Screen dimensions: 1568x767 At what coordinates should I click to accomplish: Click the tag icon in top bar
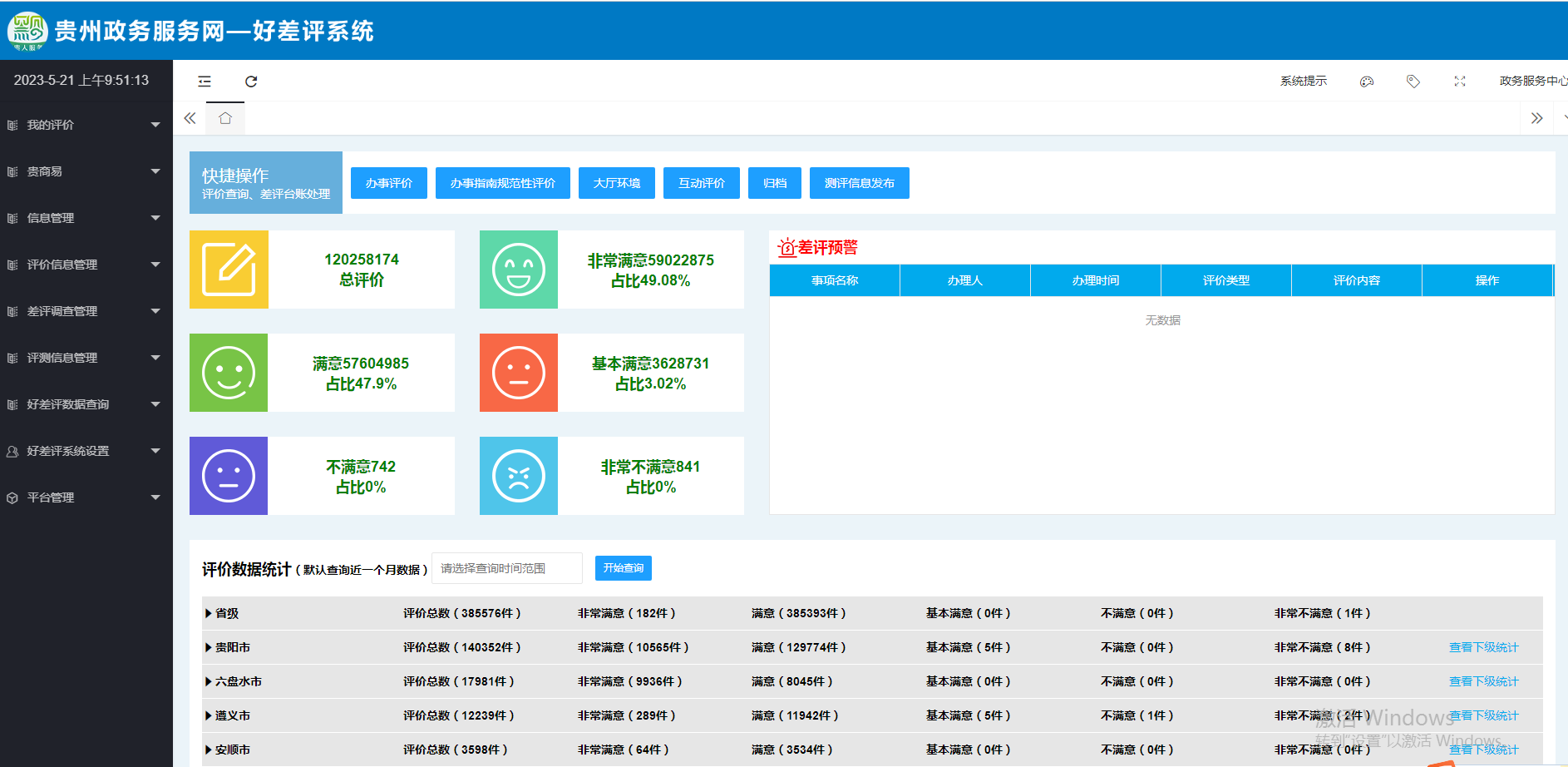1413,82
